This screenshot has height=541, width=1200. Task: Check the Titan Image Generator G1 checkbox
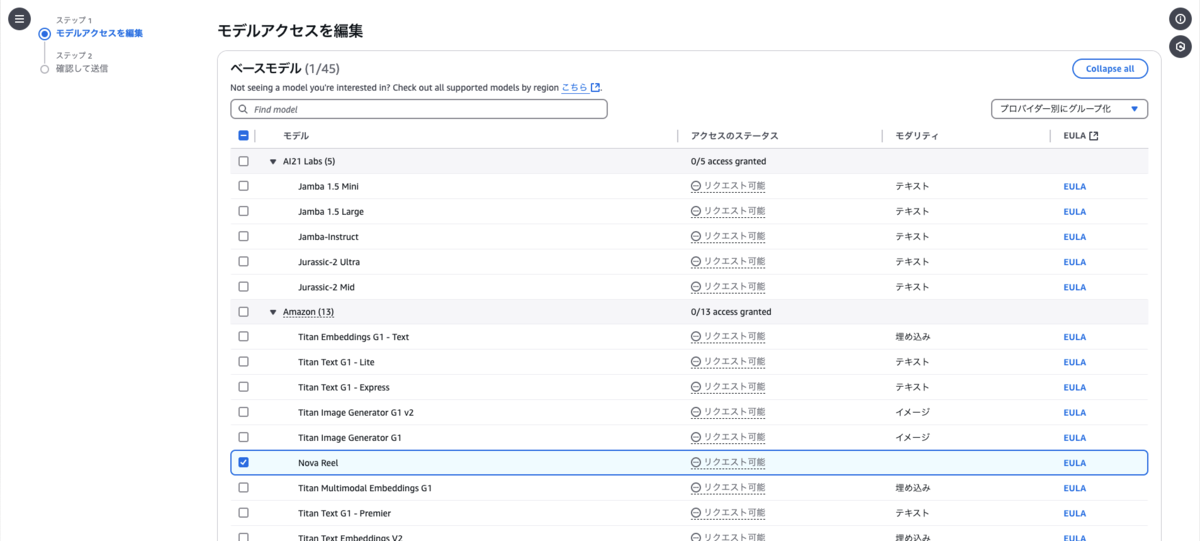tap(243, 438)
